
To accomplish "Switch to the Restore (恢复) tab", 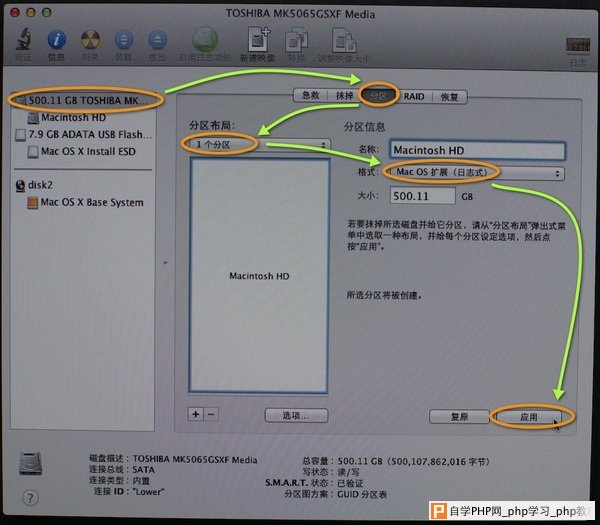I will (x=449, y=96).
